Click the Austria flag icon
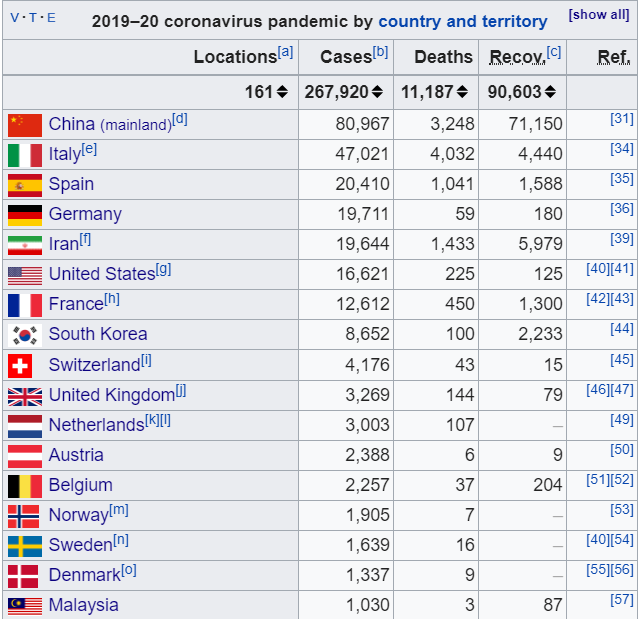The image size is (639, 619). pos(25,456)
